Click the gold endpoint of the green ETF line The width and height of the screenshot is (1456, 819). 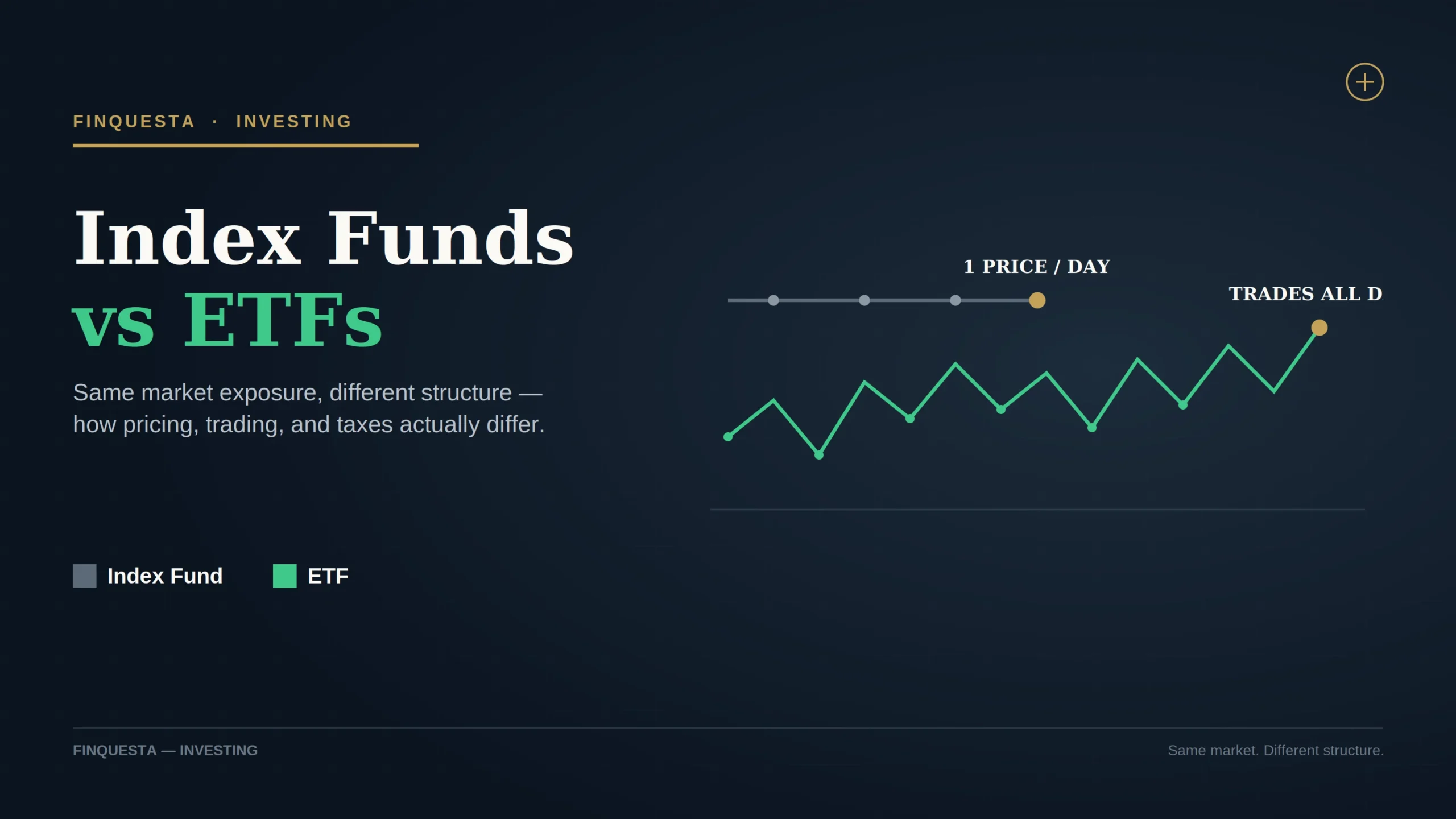[1319, 328]
